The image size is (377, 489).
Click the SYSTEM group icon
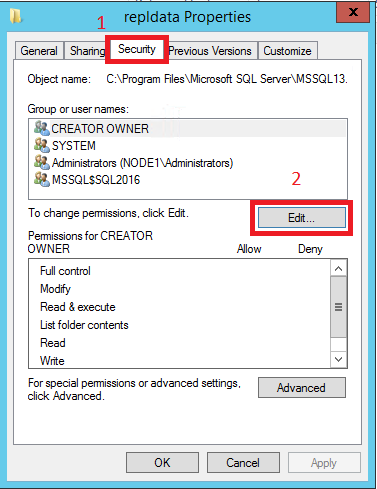pos(42,145)
